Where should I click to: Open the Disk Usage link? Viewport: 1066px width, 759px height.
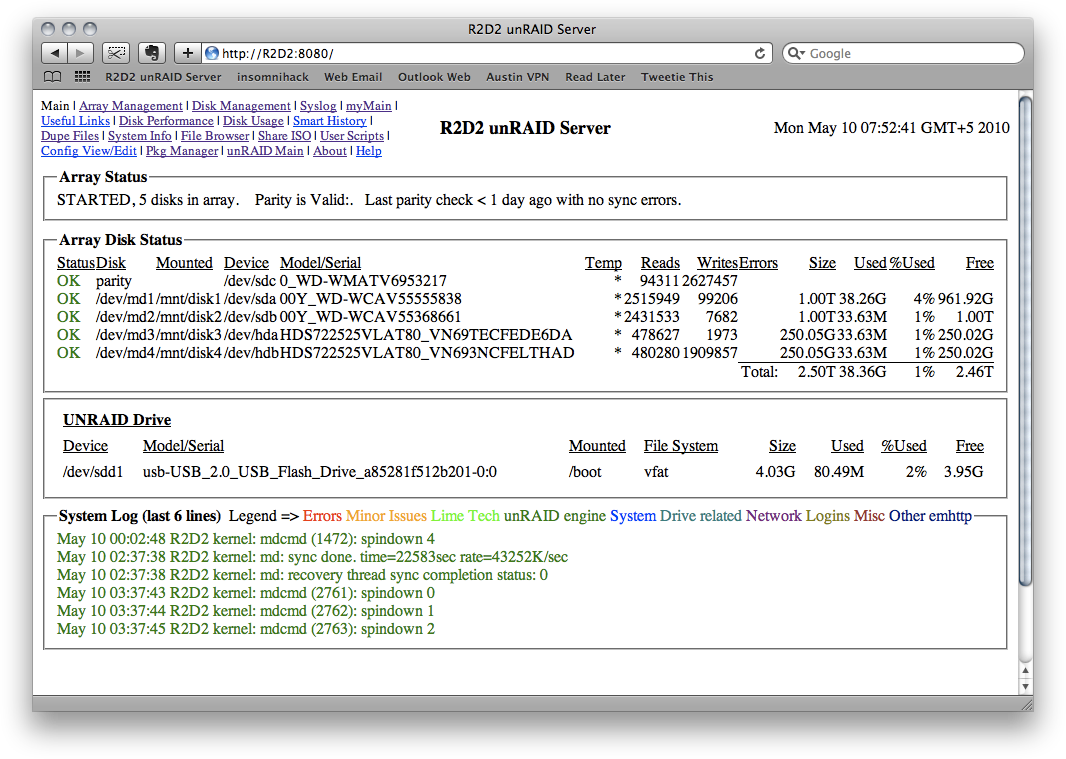(x=253, y=120)
